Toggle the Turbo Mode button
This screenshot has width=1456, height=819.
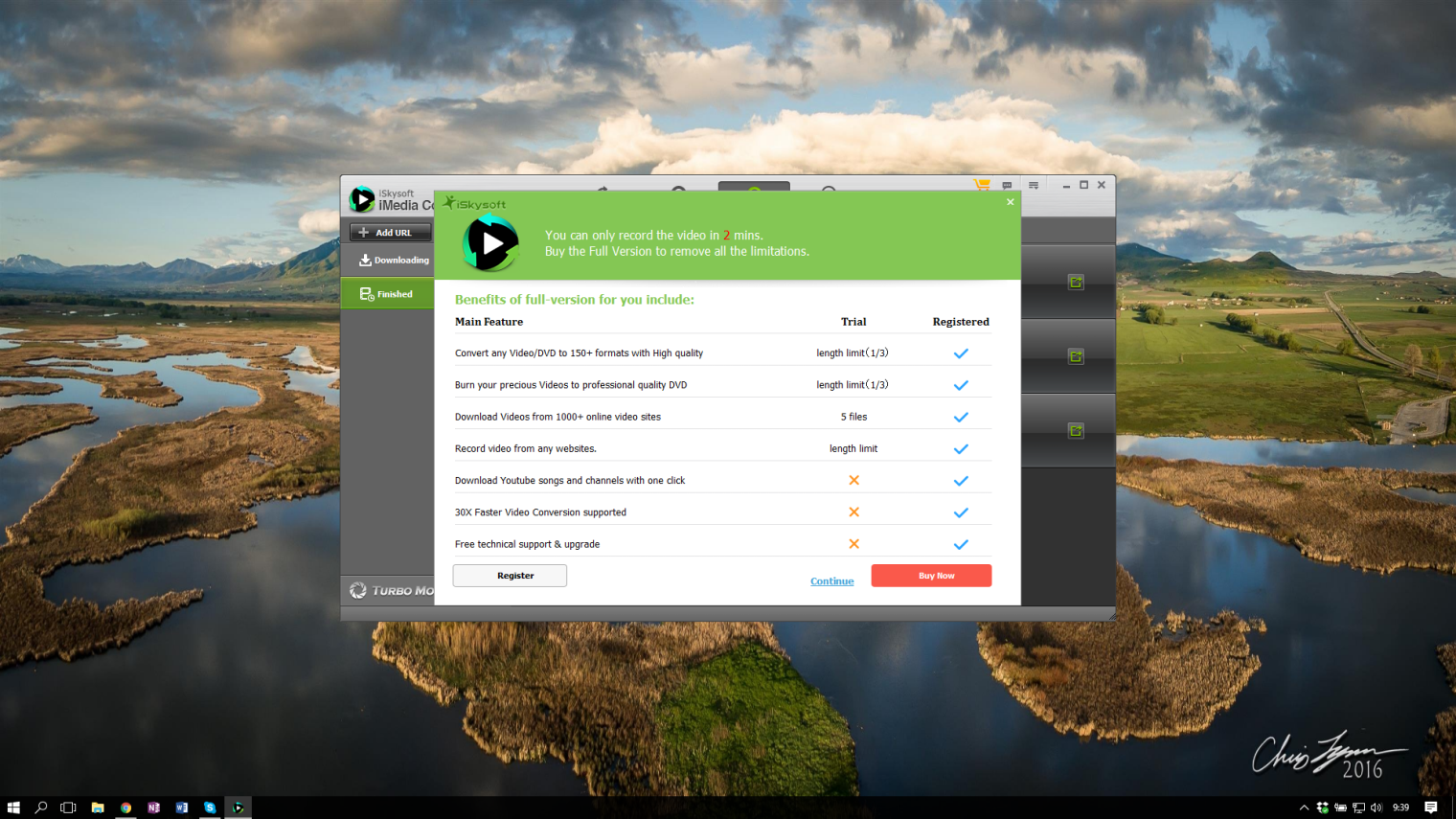[391, 590]
